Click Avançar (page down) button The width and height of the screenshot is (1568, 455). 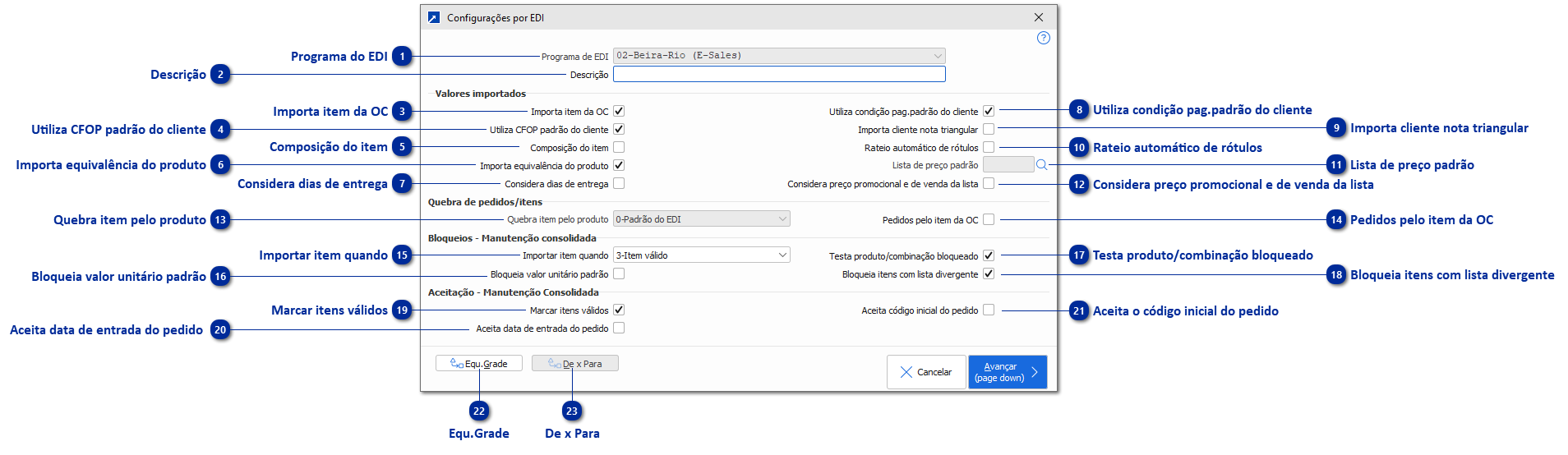1008,372
